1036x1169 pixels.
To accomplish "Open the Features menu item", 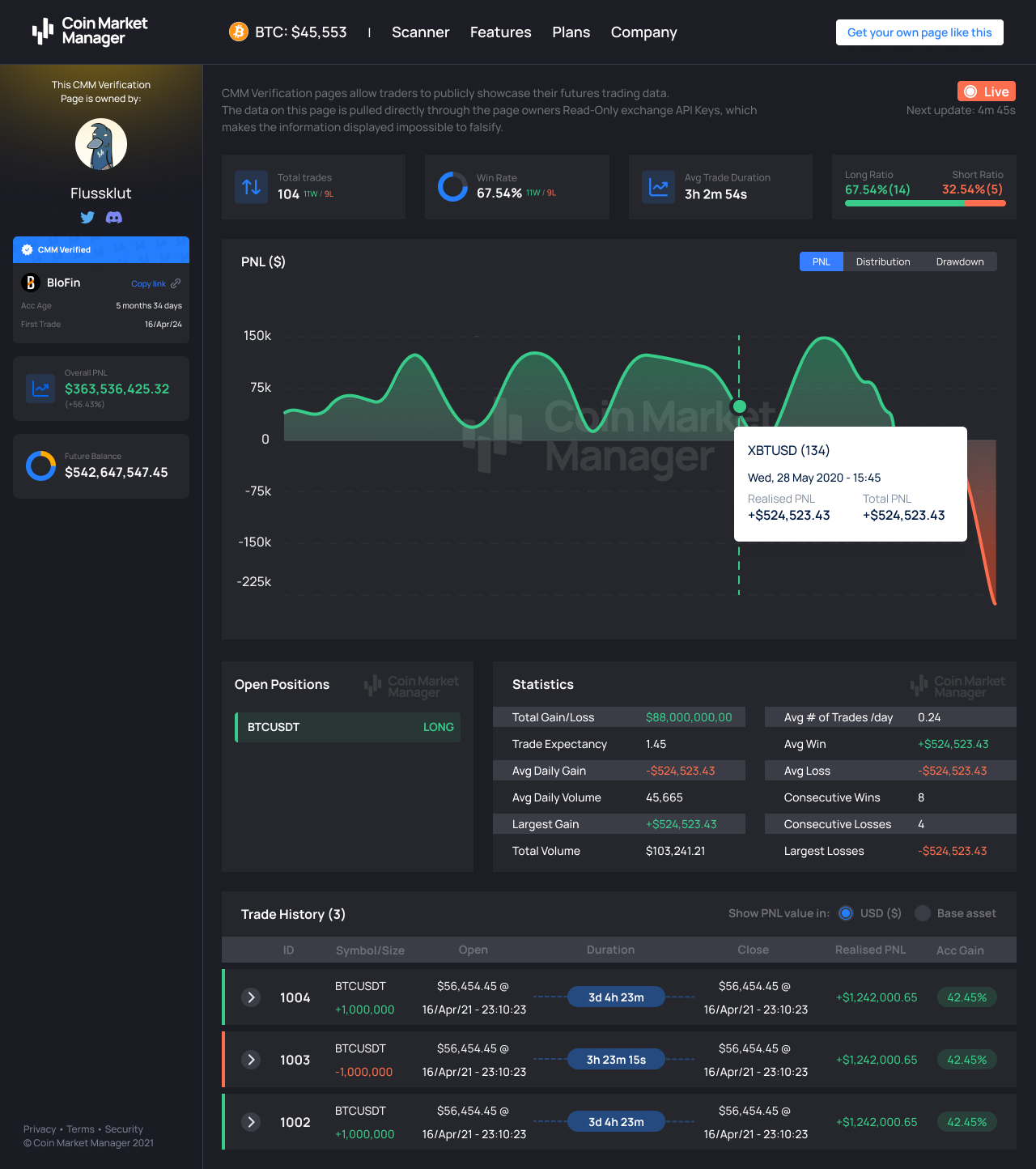I will click(500, 32).
